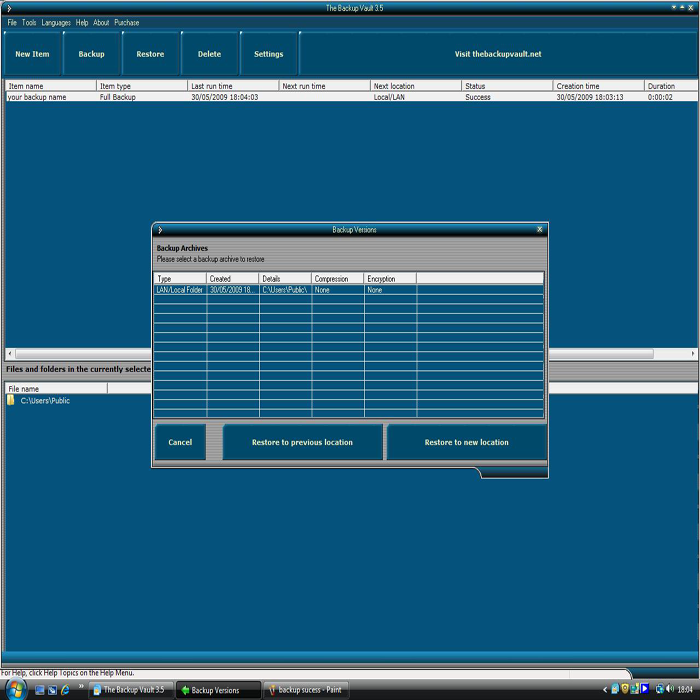The width and height of the screenshot is (700, 700).
Task: Switch to Backup Versions taskbar button
Action: tap(218, 690)
